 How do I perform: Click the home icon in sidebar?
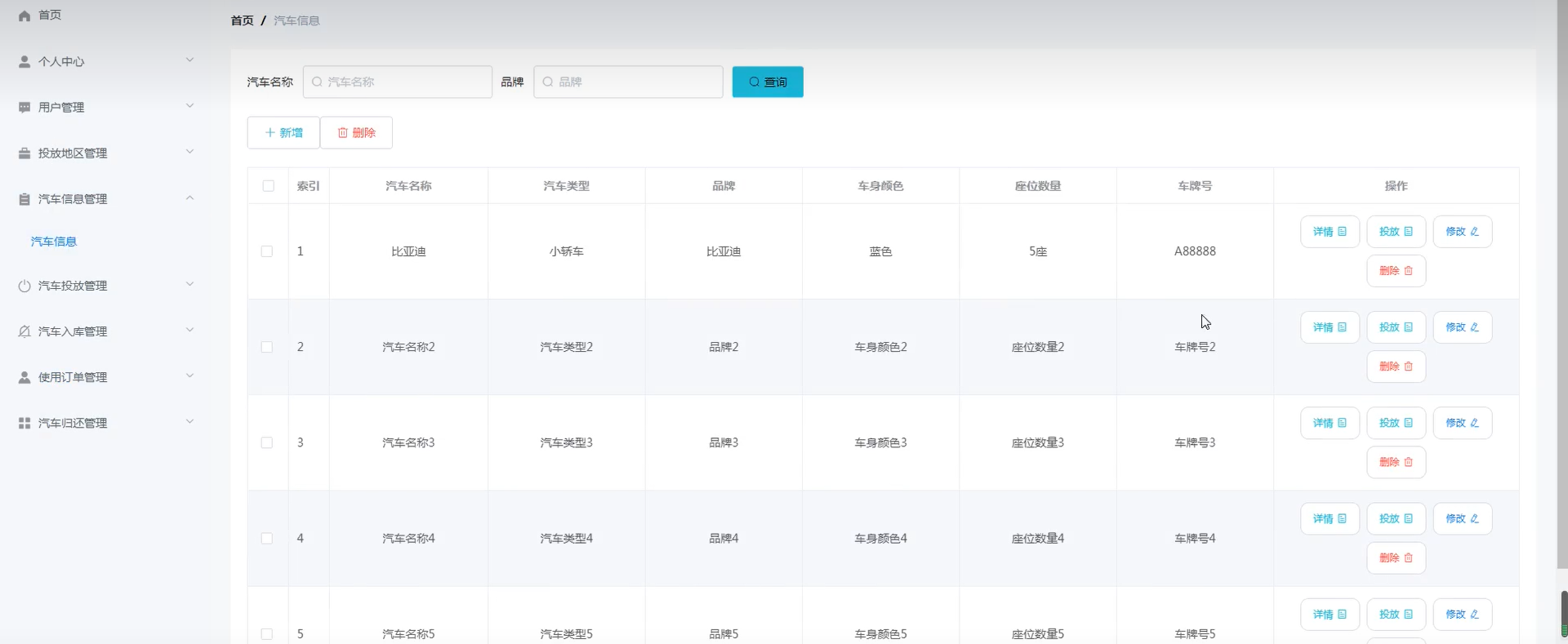pyautogui.click(x=24, y=16)
